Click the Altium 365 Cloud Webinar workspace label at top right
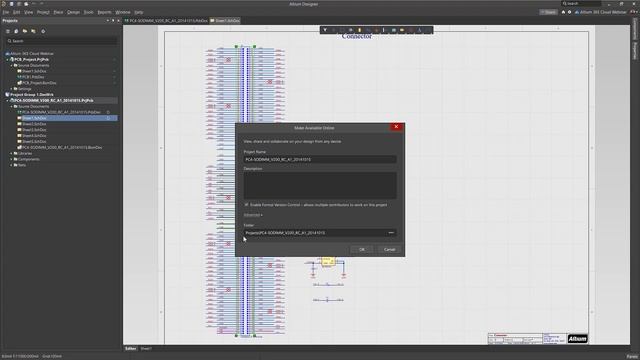 point(600,12)
